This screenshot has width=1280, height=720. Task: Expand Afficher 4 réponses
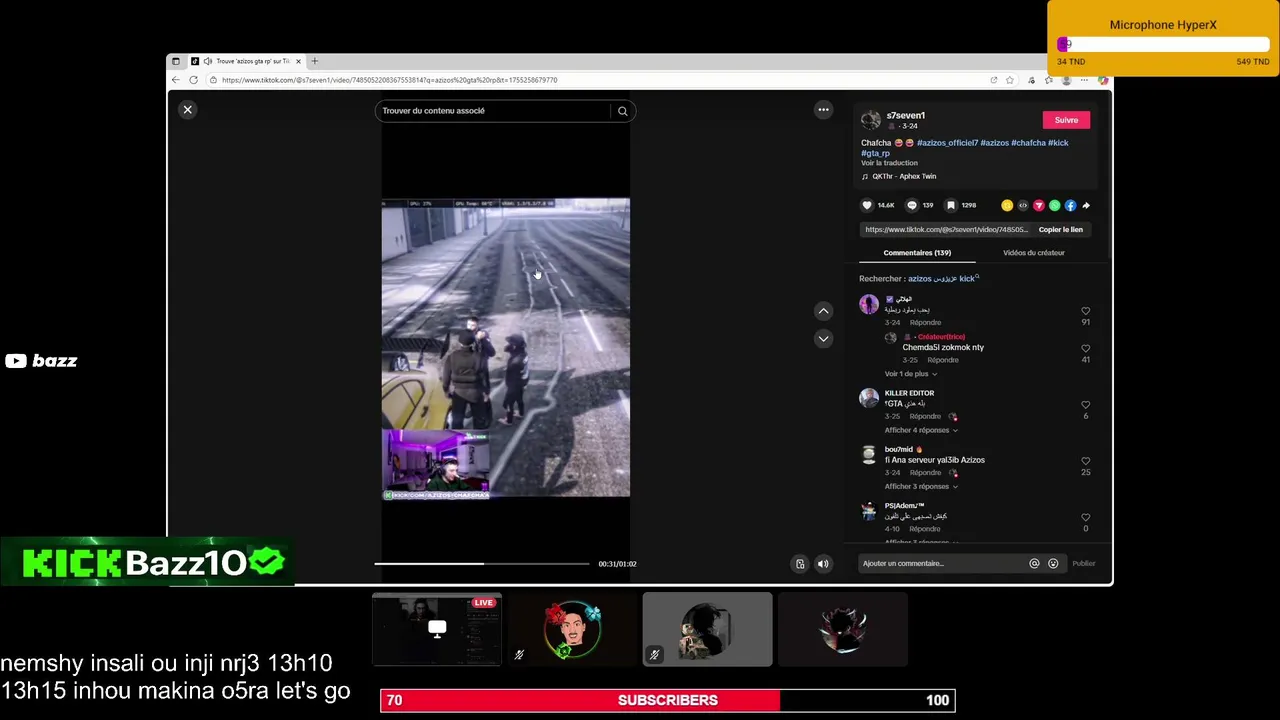tap(921, 430)
